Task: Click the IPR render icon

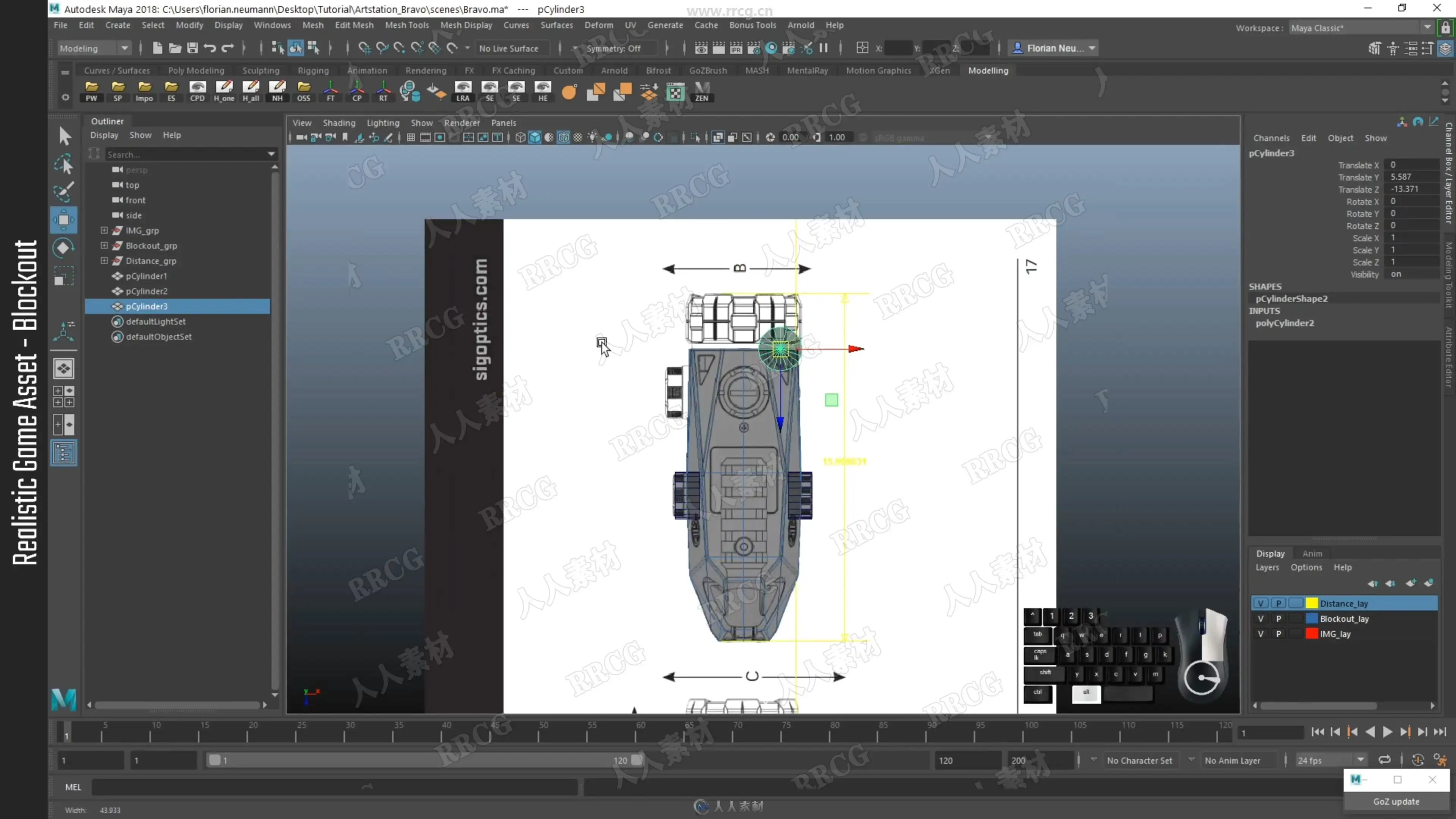Action: pyautogui.click(x=736, y=48)
